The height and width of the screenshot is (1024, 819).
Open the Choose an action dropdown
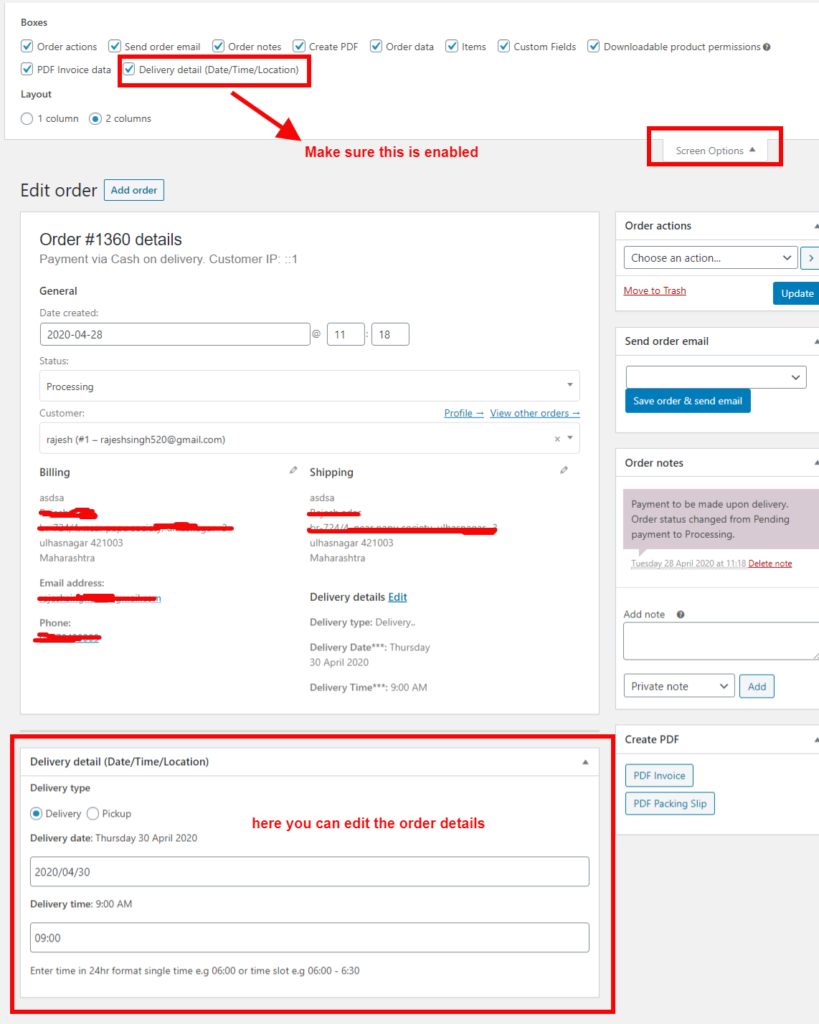click(x=710, y=258)
